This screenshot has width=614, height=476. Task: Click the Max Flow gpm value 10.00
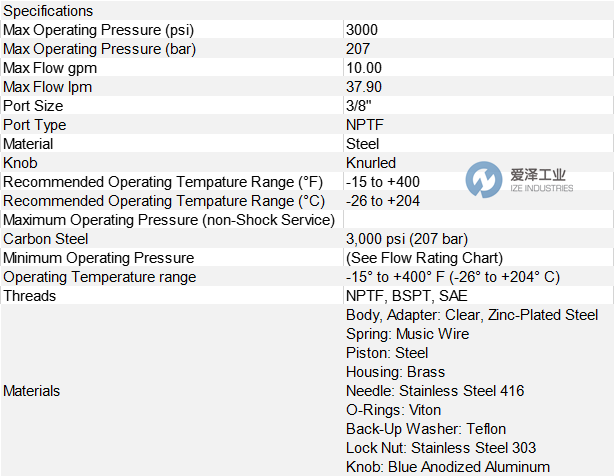point(364,68)
